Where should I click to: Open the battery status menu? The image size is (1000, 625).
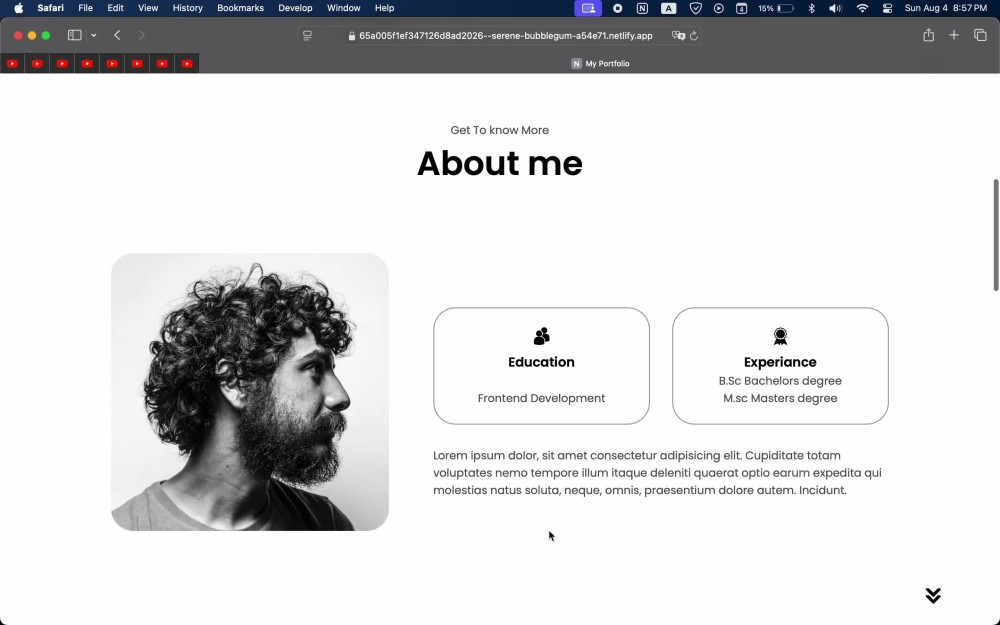coord(776,8)
